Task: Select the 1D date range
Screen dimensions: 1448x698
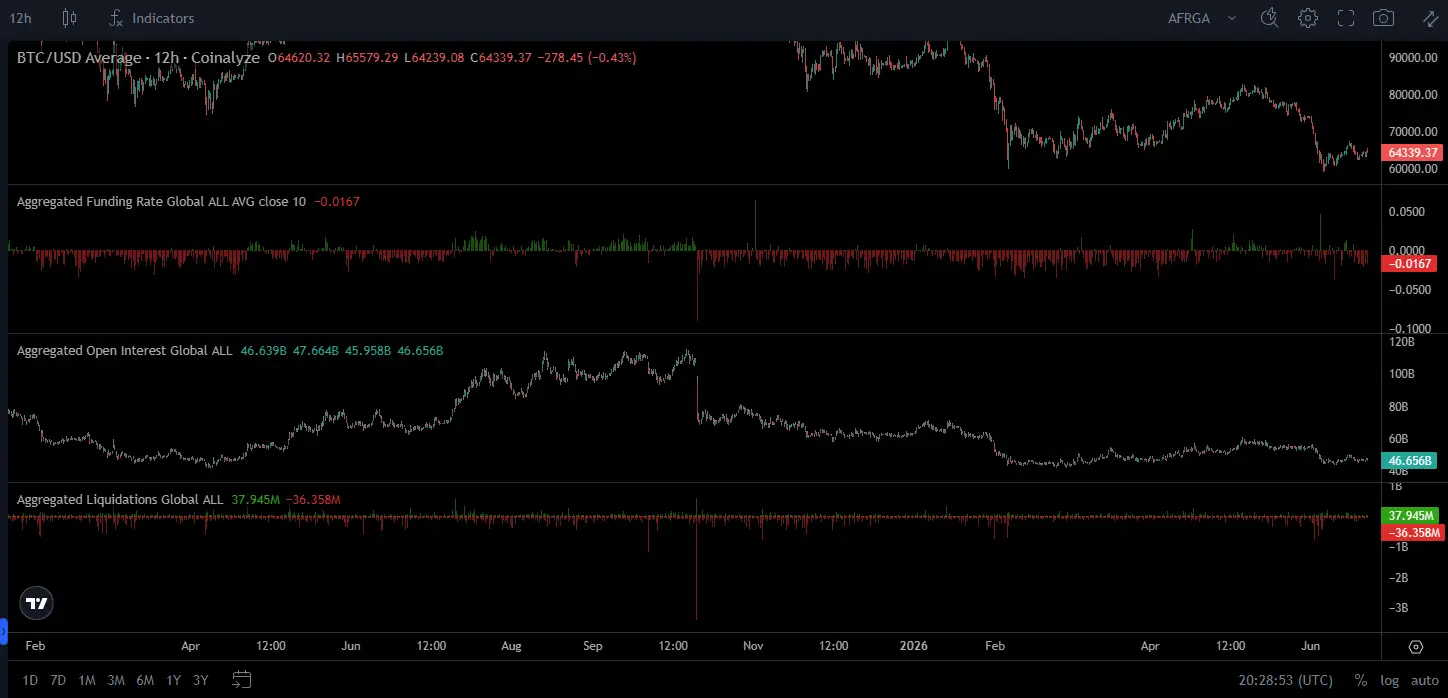Action: (x=30, y=680)
